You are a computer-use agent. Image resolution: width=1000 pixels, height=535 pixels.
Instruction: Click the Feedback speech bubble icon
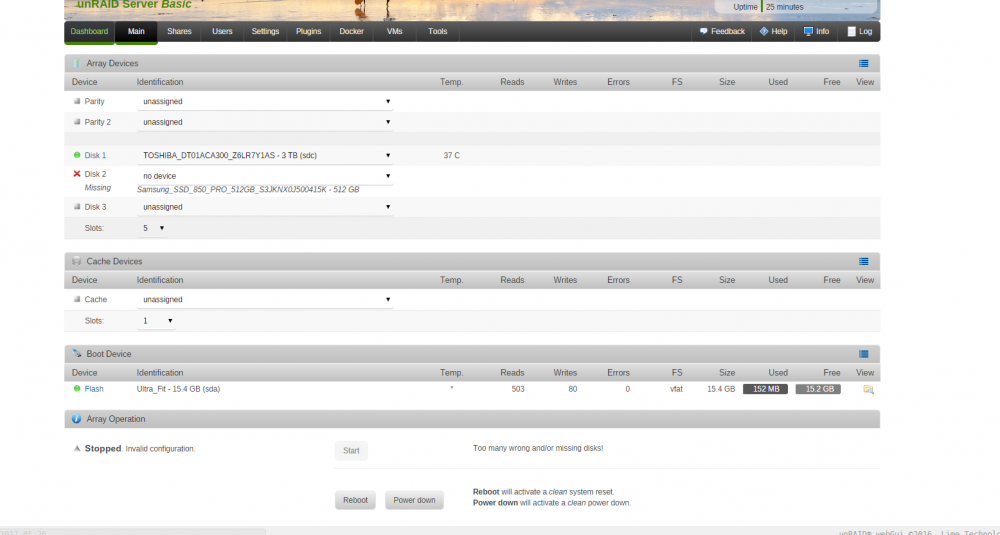(703, 31)
